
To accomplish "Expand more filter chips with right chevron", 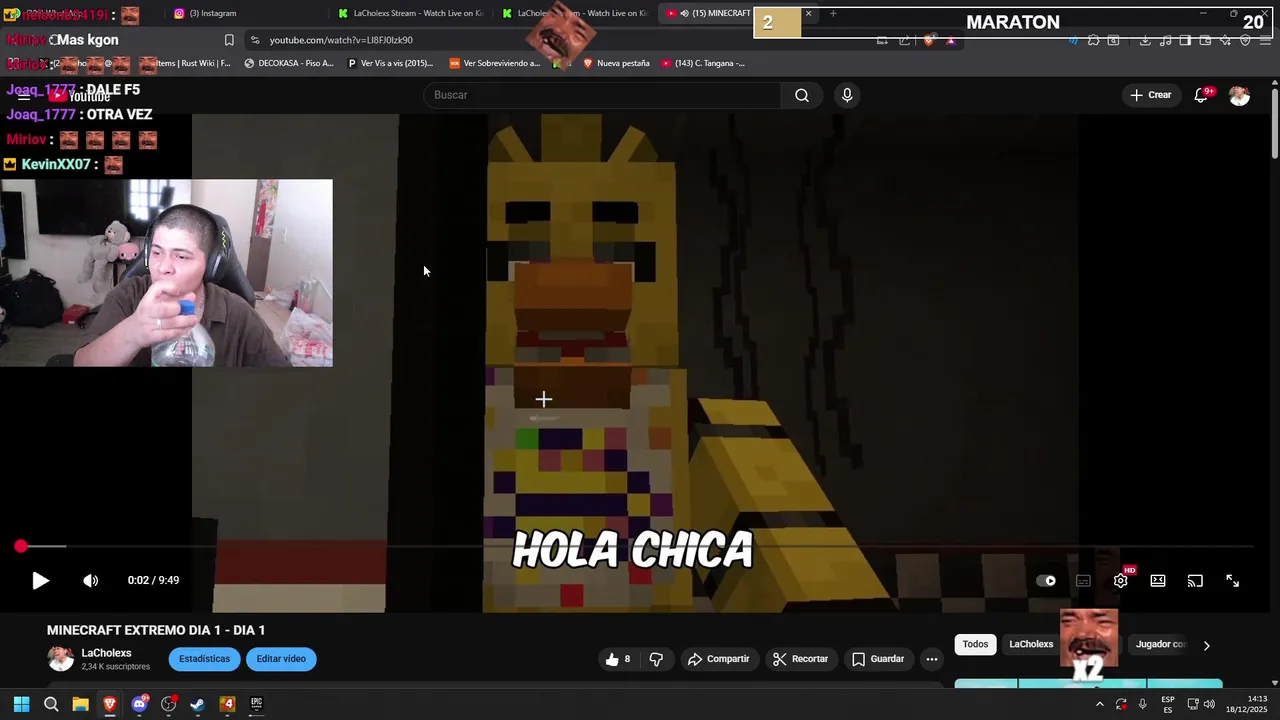I will click(1206, 645).
